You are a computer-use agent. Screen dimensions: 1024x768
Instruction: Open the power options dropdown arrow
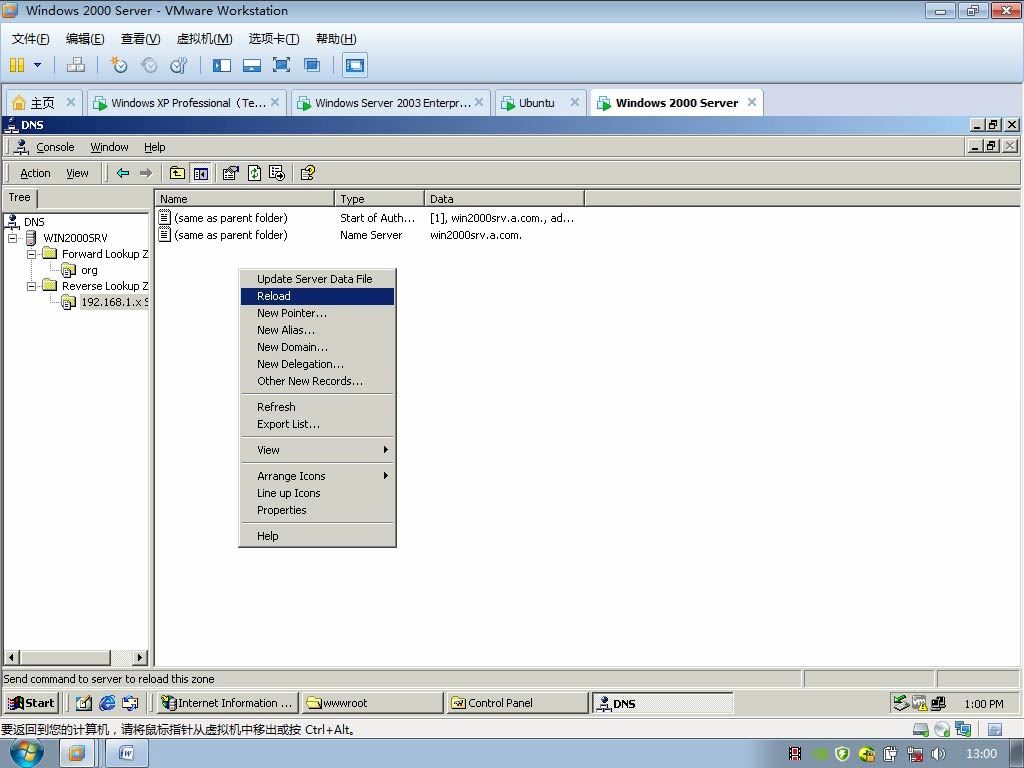[x=37, y=65]
